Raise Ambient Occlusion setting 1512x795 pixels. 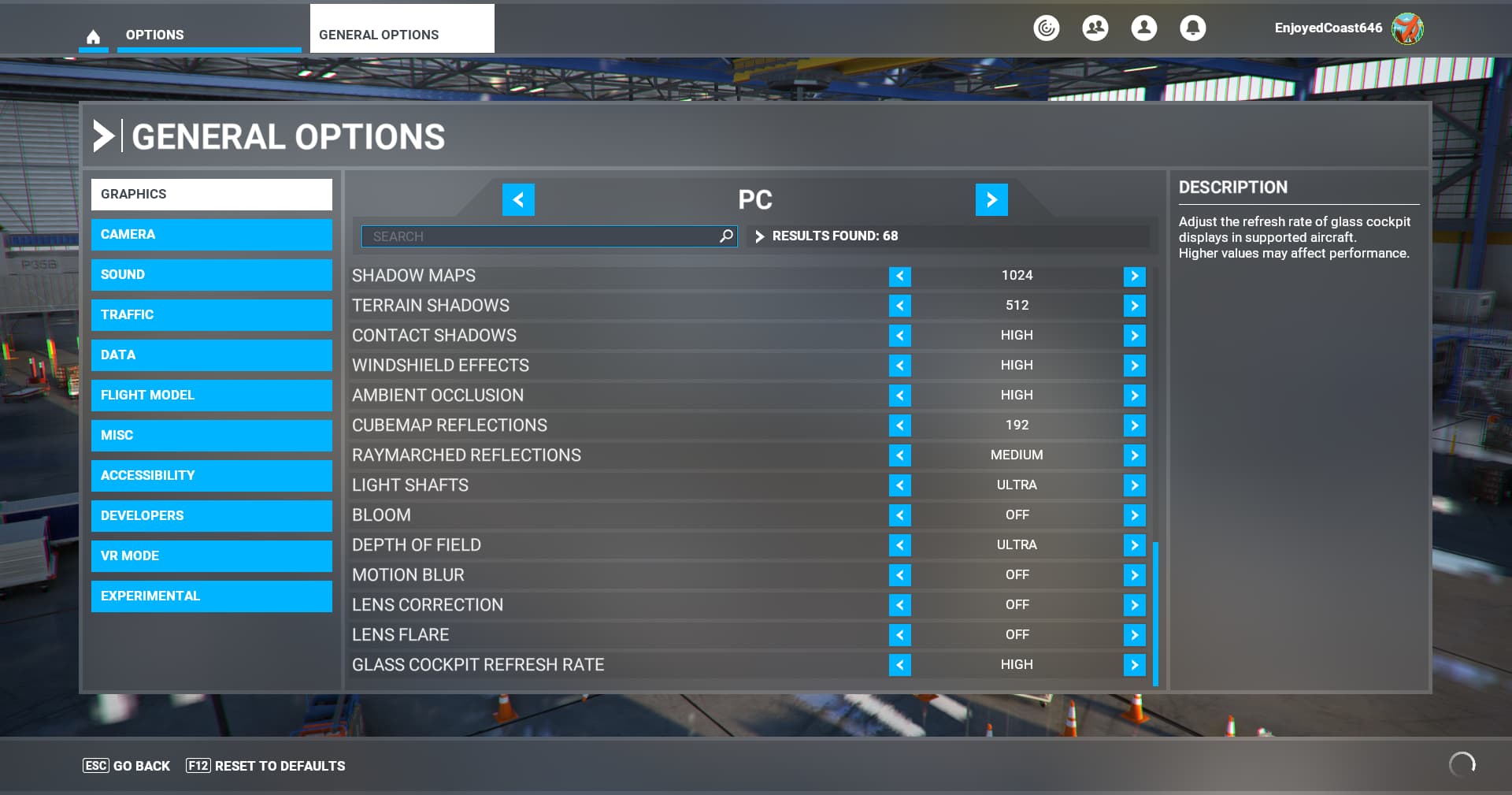point(1134,396)
